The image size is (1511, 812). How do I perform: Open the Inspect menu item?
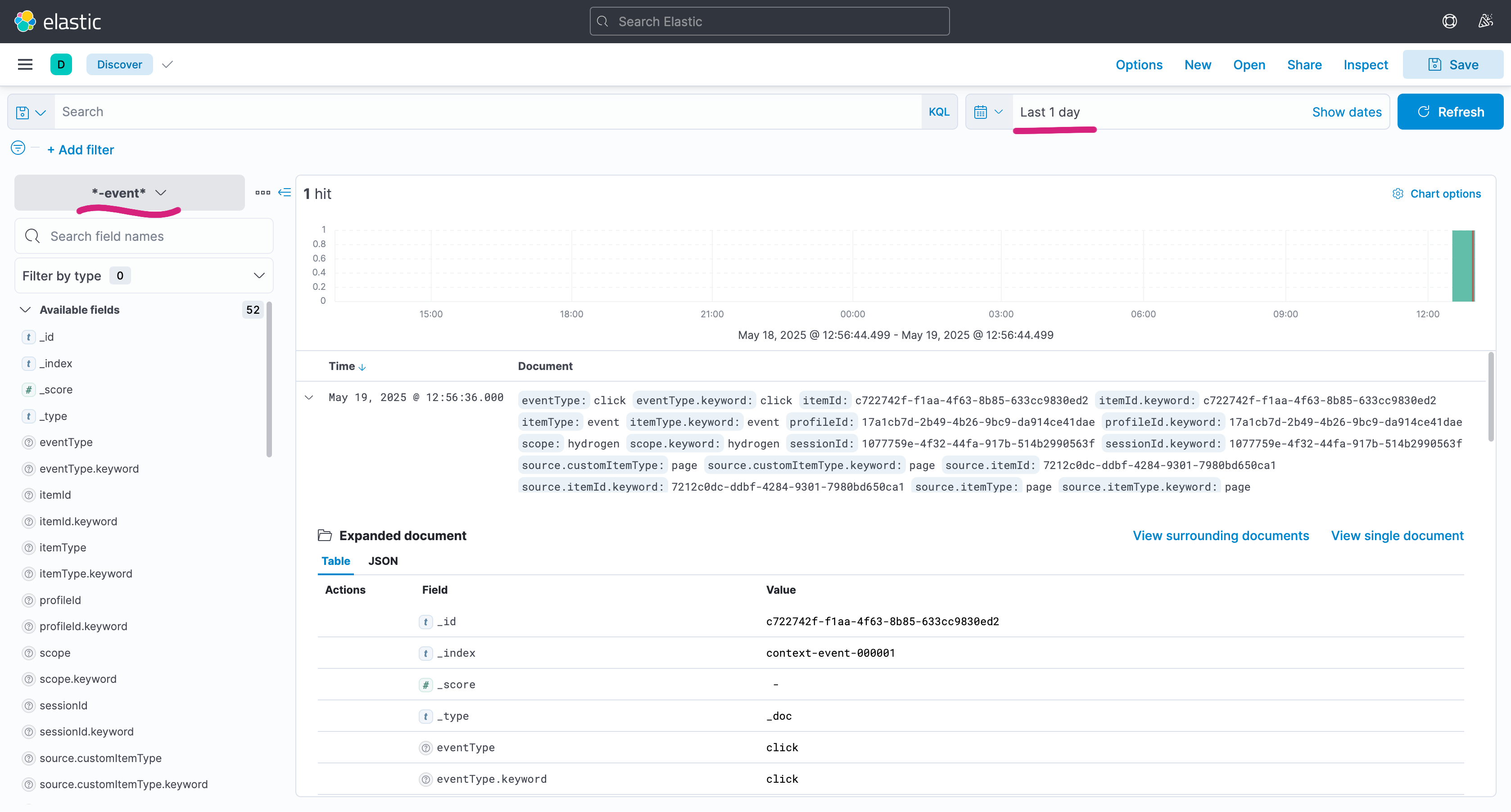coord(1365,64)
